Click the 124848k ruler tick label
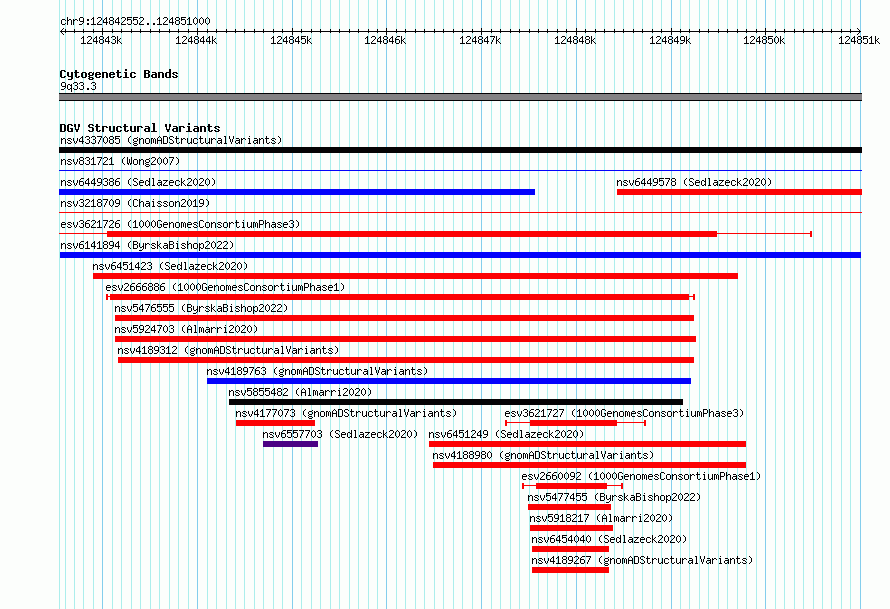This screenshot has height=609, width=890. click(575, 40)
